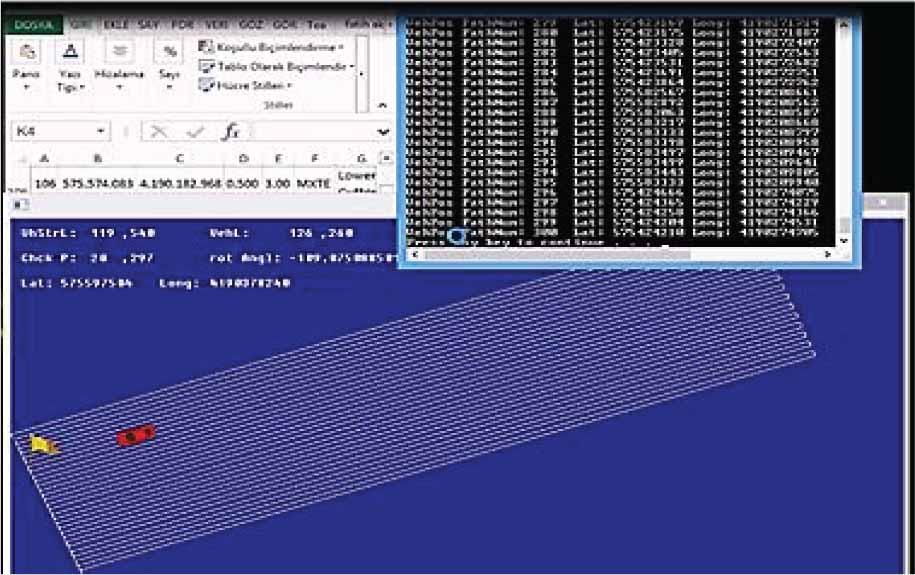The width and height of the screenshot is (915, 575).
Task: Click the confirm checkmark in formula bar
Action: tap(195, 132)
